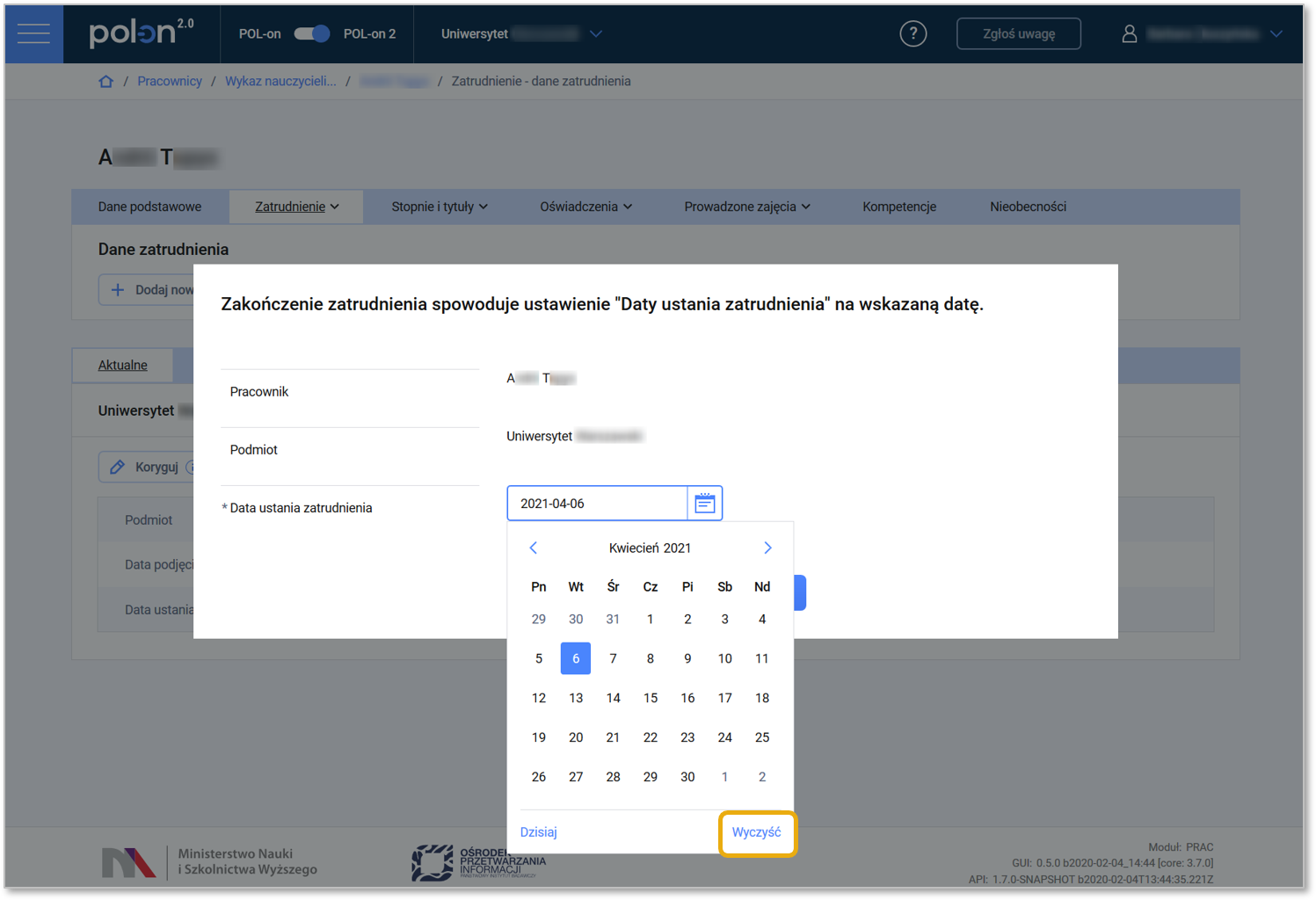
Task: Open the help question mark icon
Action: (913, 33)
